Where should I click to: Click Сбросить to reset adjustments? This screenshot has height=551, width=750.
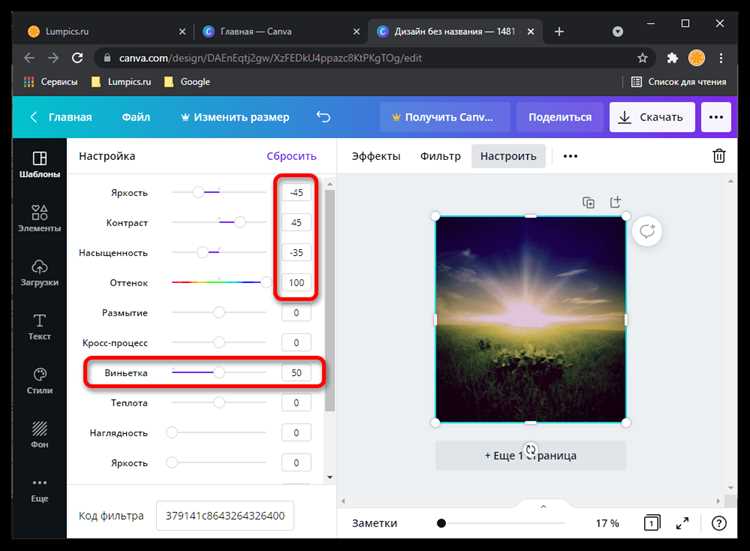coord(291,156)
